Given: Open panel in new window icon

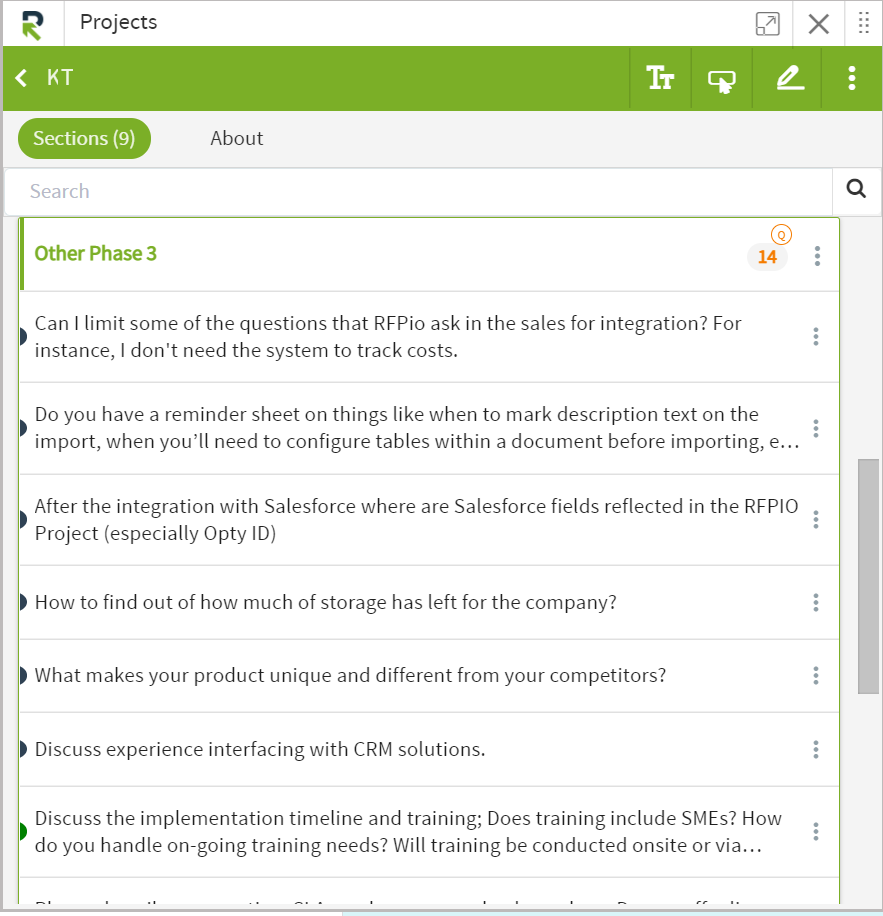Looking at the screenshot, I should 767,24.
